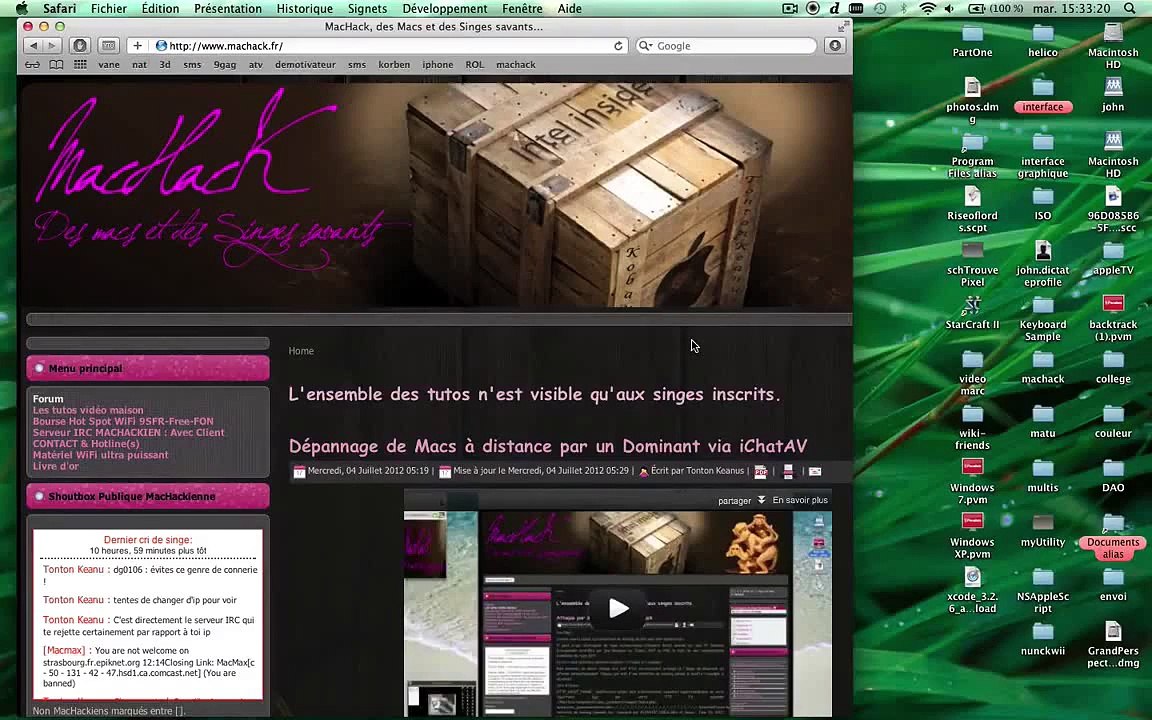Open the iphone bookmark

click(x=437, y=65)
